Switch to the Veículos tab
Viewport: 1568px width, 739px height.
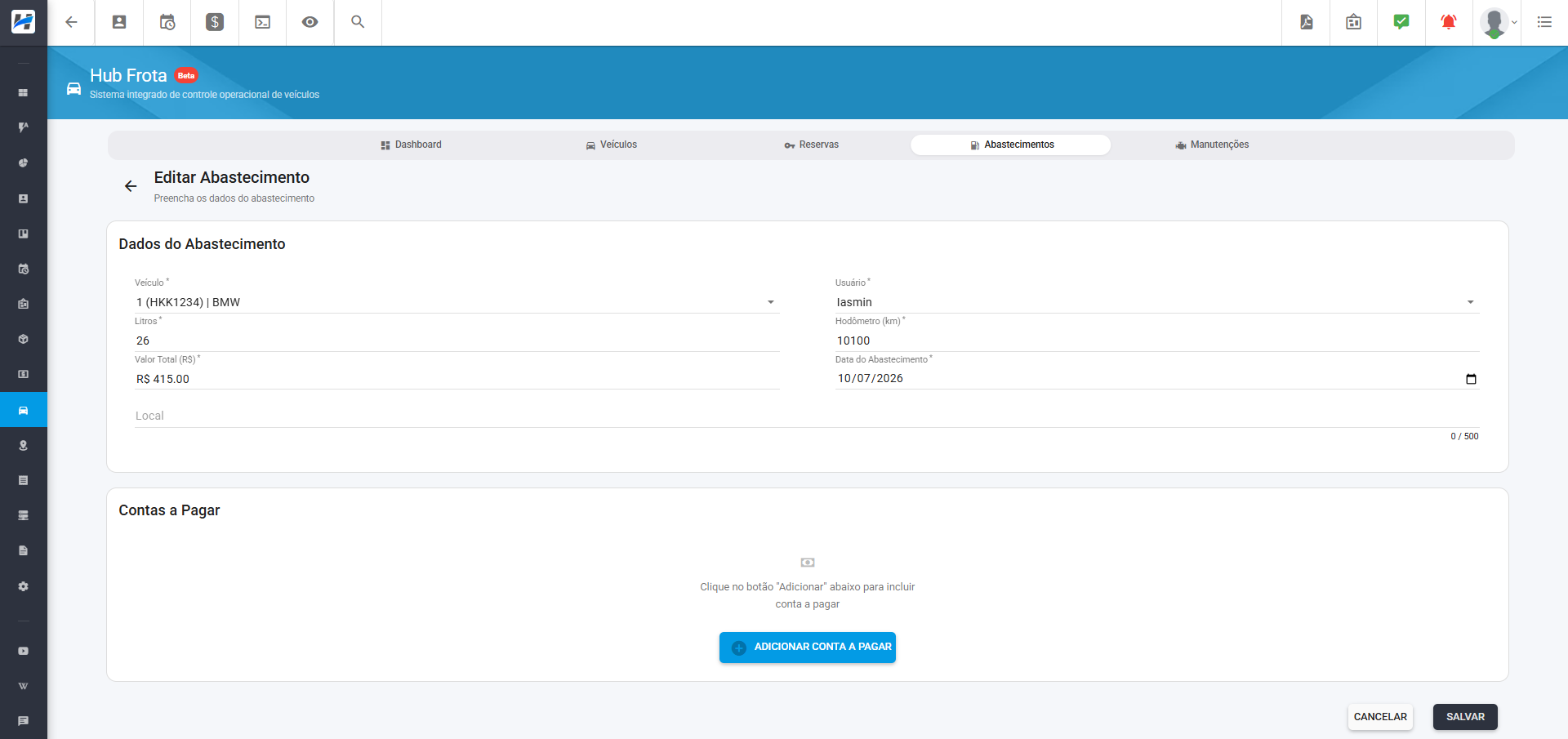(612, 145)
